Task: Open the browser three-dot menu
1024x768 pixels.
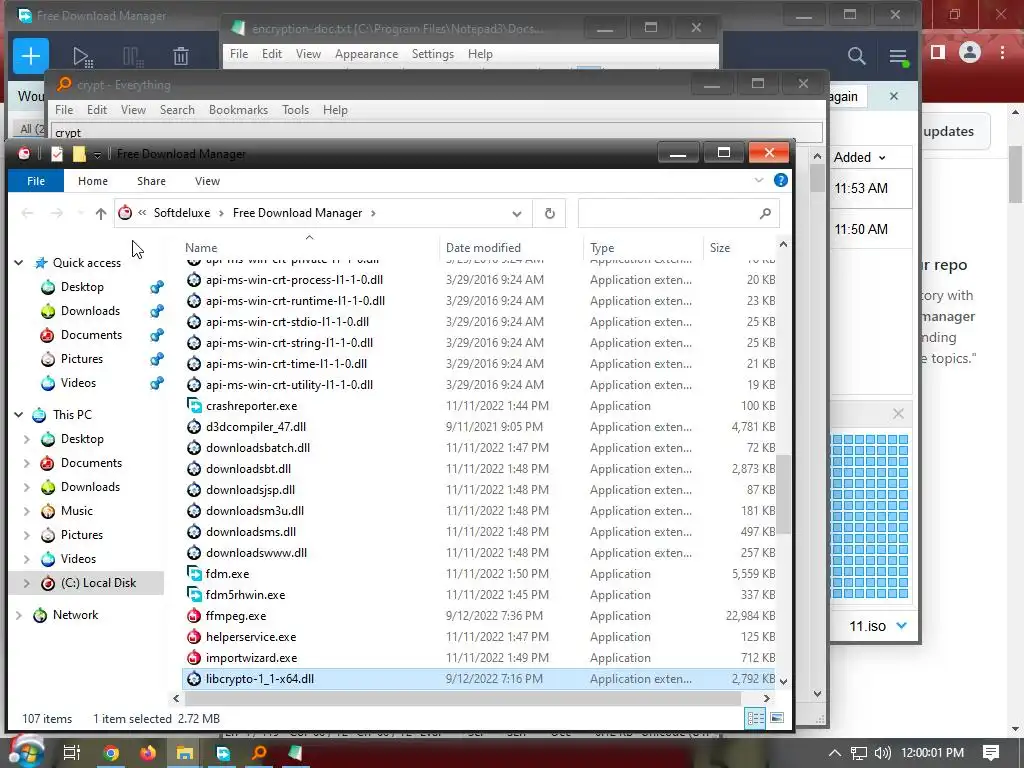Action: pos(1002,52)
